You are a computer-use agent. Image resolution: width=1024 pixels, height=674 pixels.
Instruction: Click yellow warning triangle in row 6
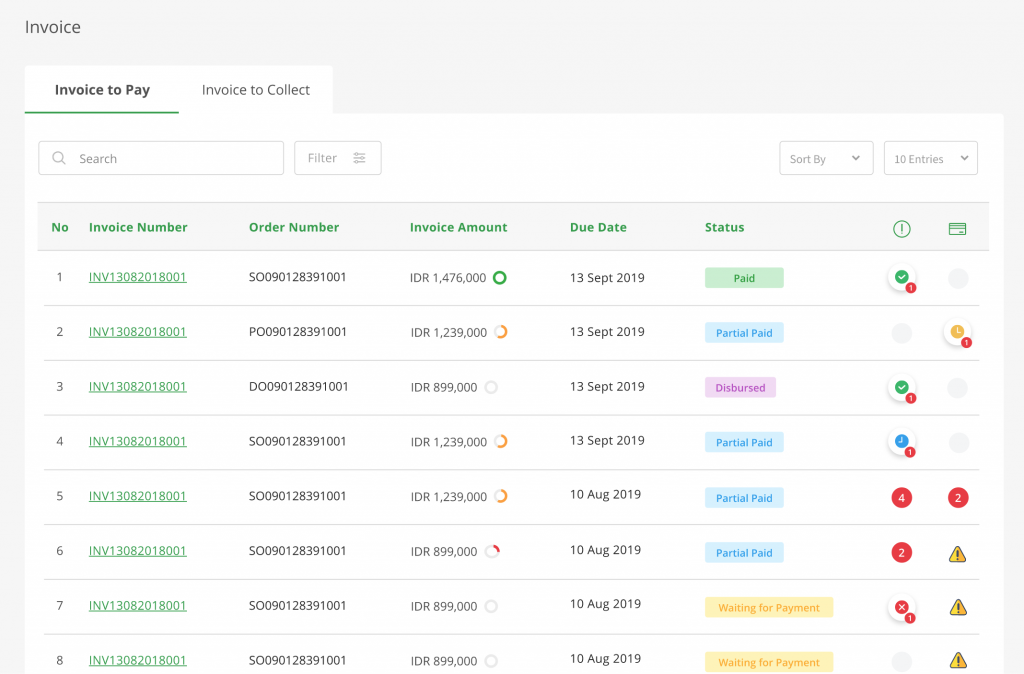[957, 554]
